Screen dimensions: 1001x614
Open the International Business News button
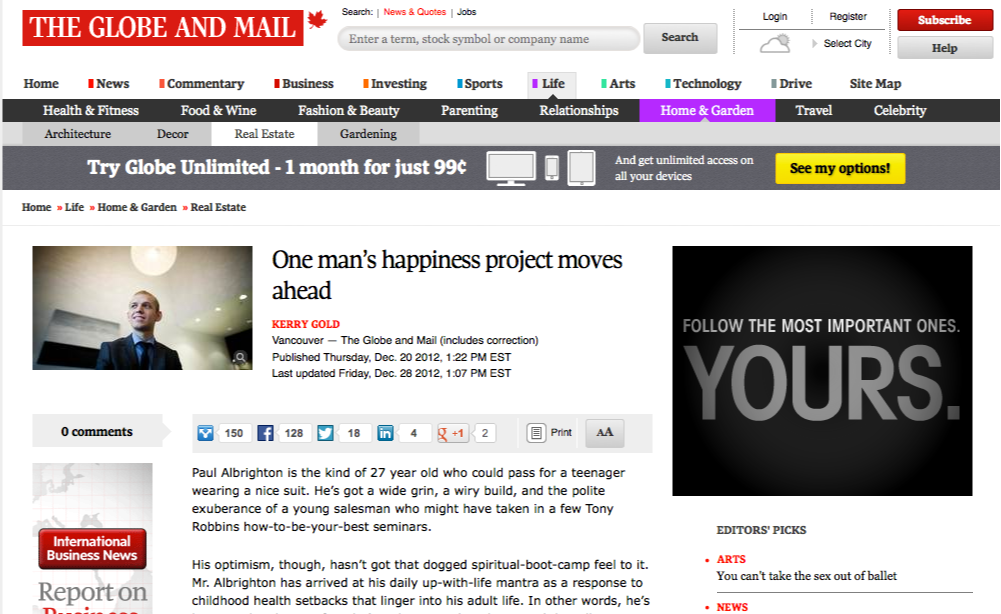tap(92, 548)
